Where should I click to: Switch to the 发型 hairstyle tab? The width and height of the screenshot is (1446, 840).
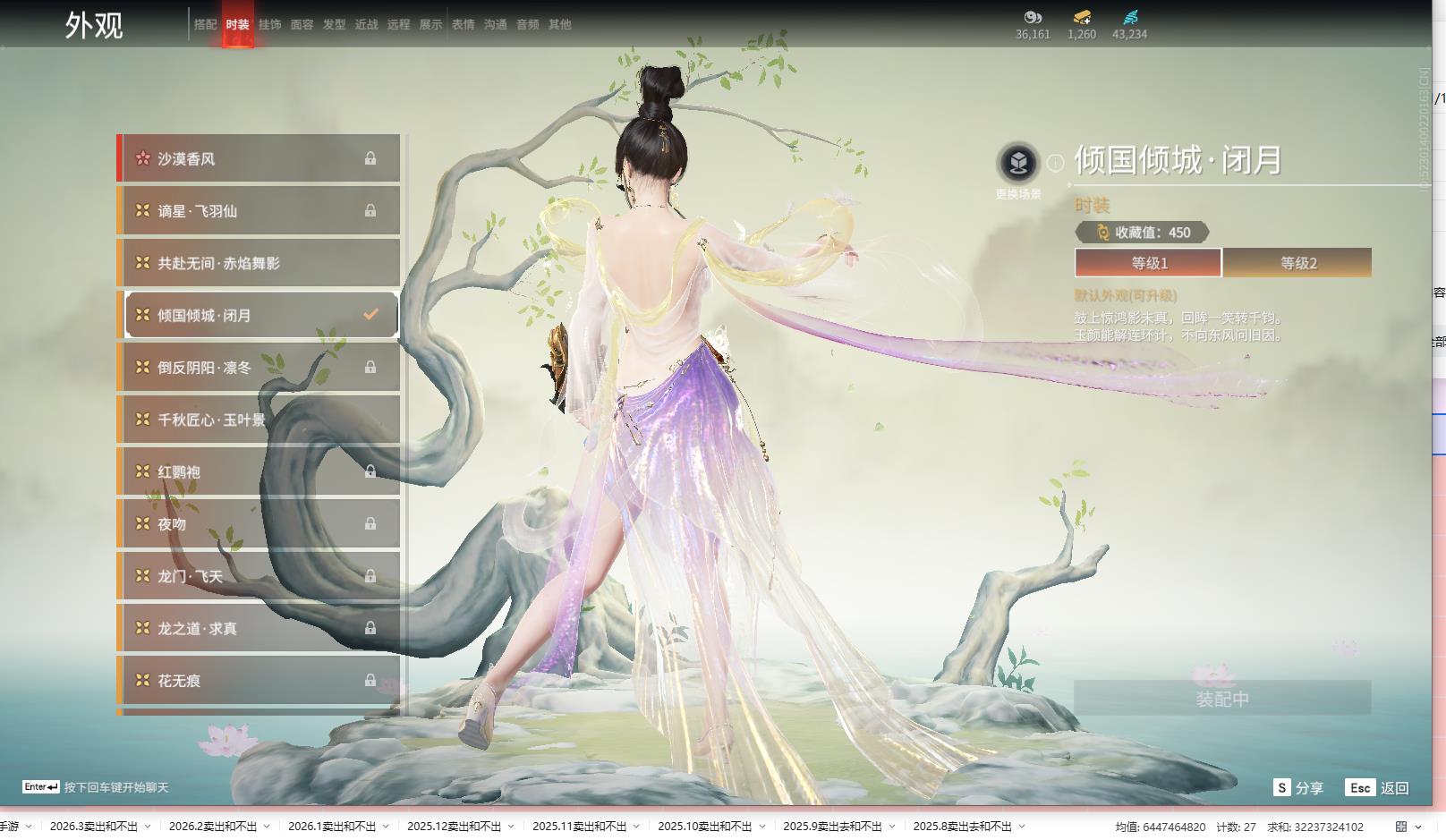click(334, 25)
